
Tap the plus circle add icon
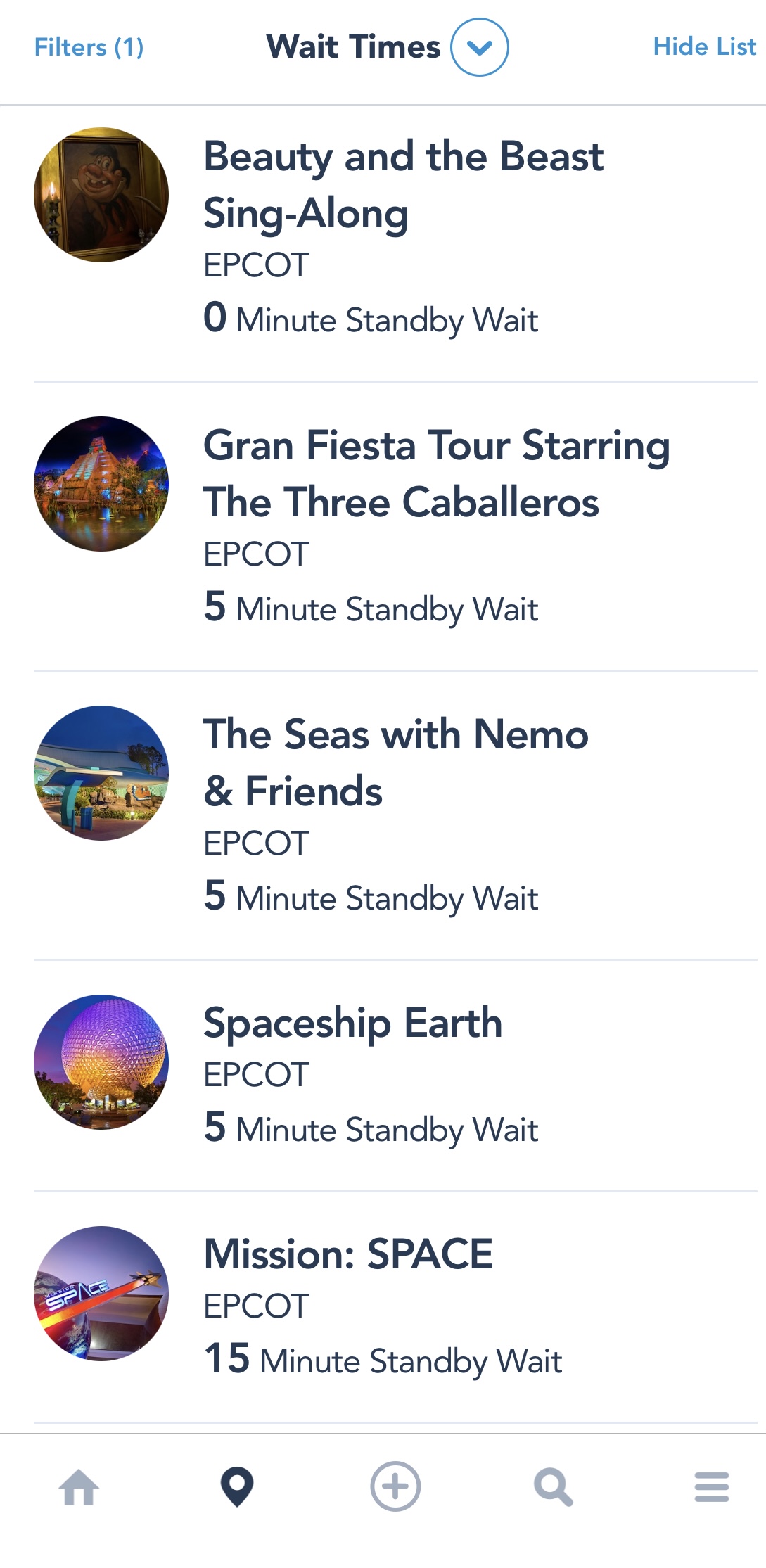pos(395,1486)
